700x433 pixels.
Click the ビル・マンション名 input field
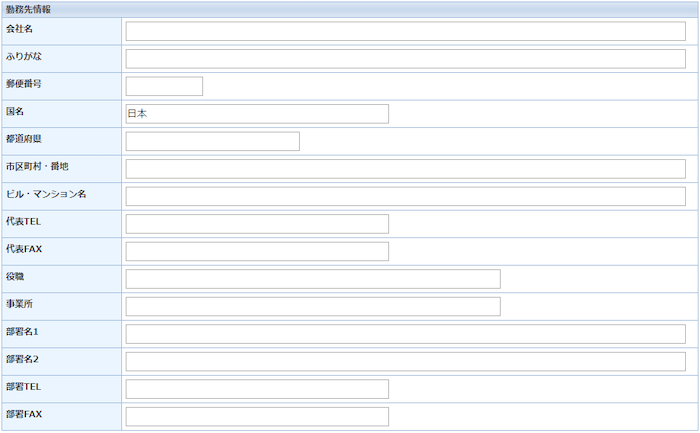405,196
